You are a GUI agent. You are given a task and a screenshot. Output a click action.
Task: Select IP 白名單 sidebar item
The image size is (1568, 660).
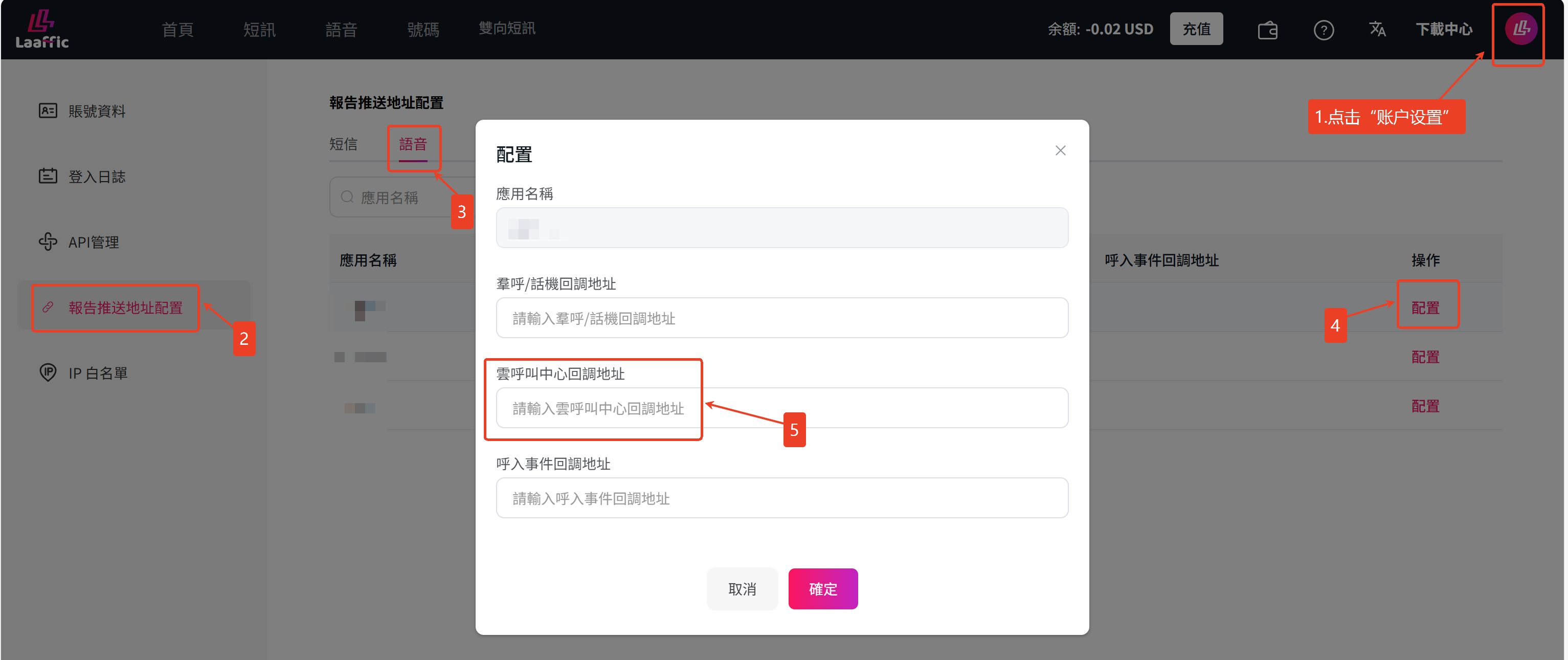click(97, 373)
